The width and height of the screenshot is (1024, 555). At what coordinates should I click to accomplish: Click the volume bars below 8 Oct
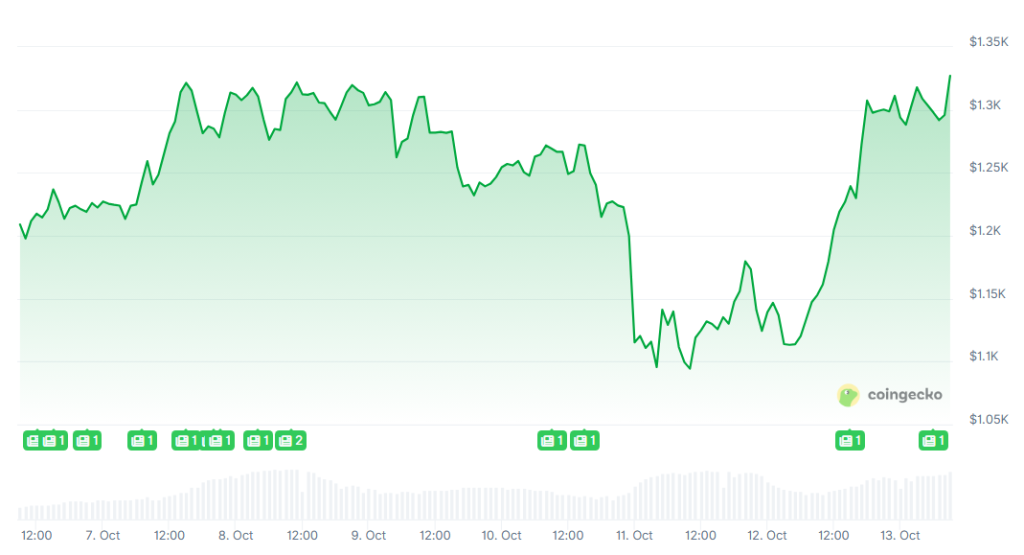(x=236, y=495)
